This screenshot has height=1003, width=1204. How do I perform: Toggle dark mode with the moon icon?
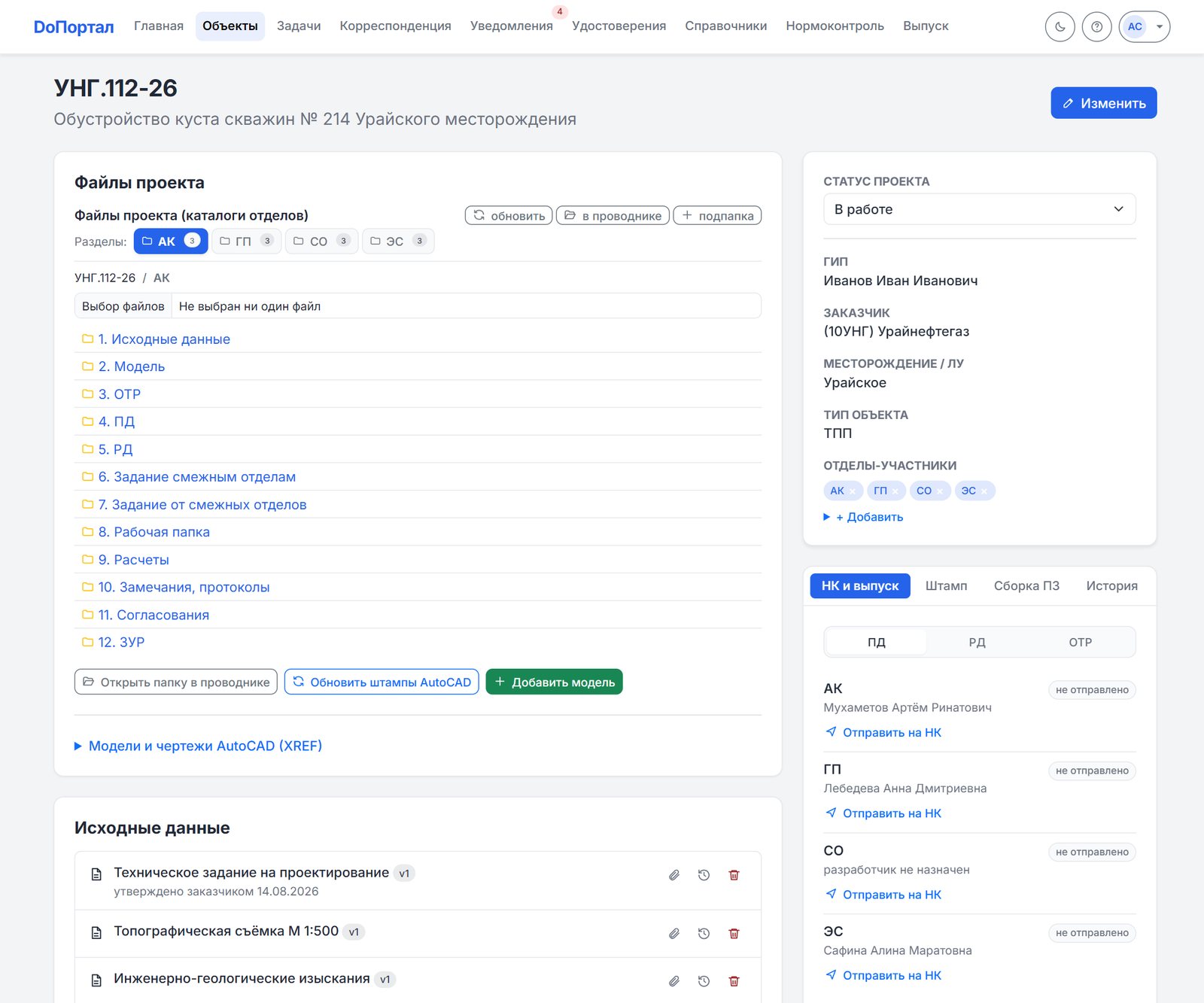pos(1060,27)
